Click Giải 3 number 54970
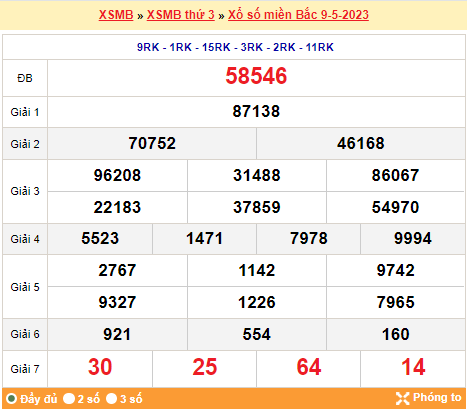Screen dimensions: 467x411 [x=395, y=207]
